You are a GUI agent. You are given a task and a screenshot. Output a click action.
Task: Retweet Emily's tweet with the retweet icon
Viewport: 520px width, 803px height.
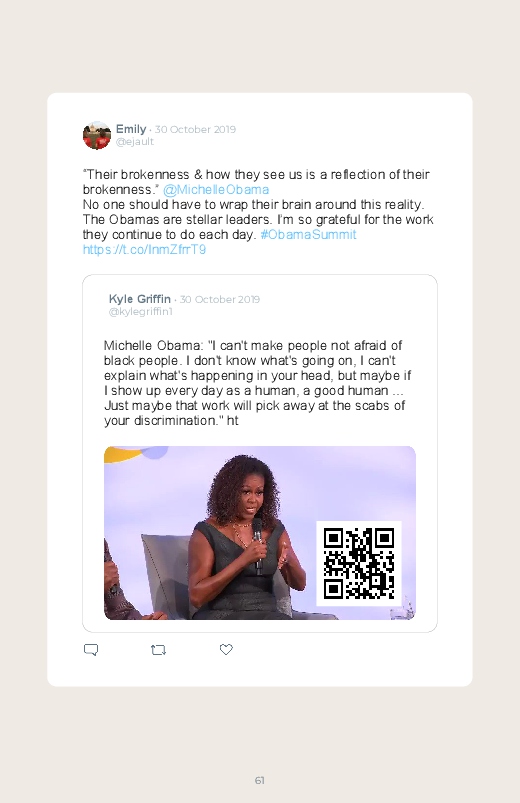[158, 649]
